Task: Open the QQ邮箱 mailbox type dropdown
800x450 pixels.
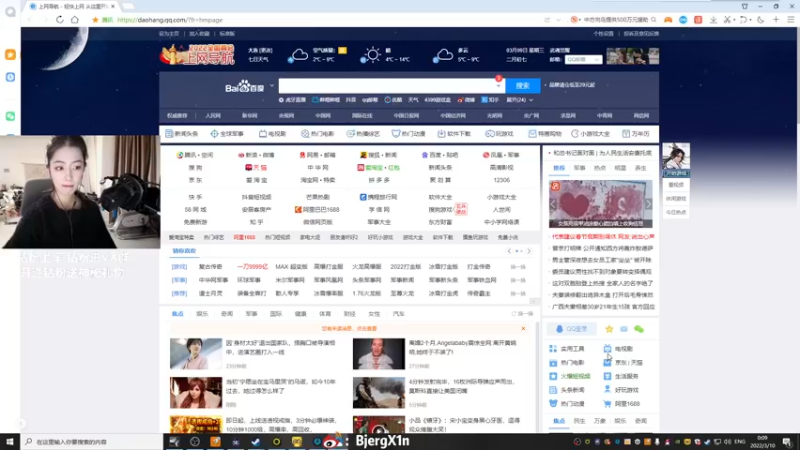Action: [583, 60]
